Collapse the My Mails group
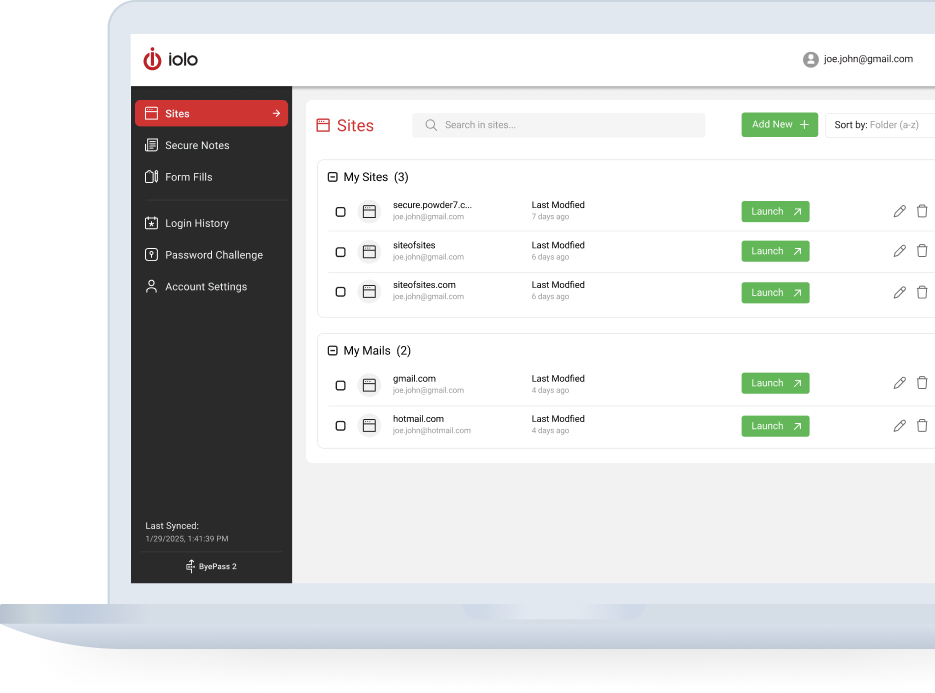Viewport: 935px width, 693px height. click(333, 351)
